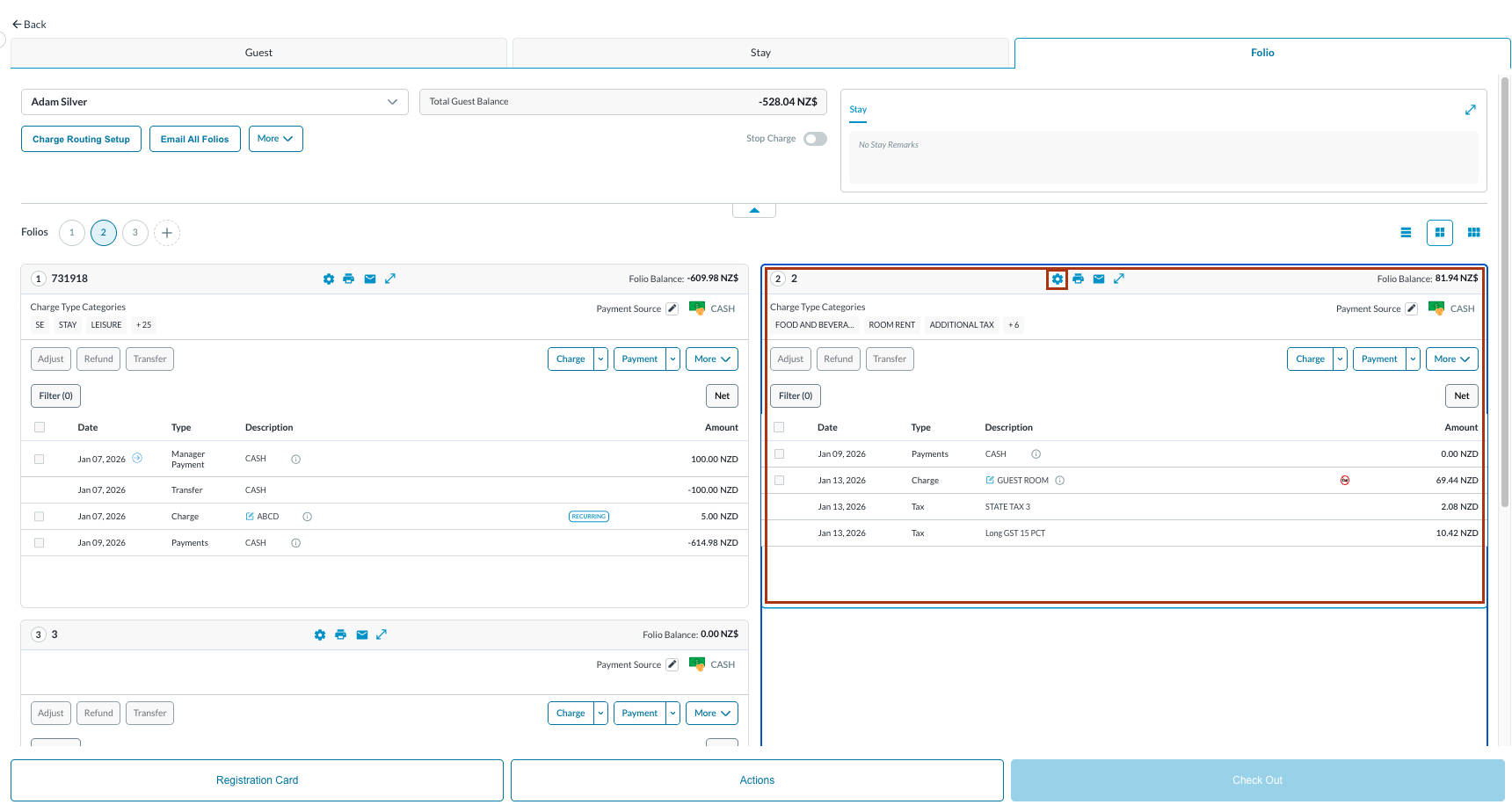Expand the Stay remarks panel
Image resolution: width=1512 pixels, height=812 pixels.
1470,110
